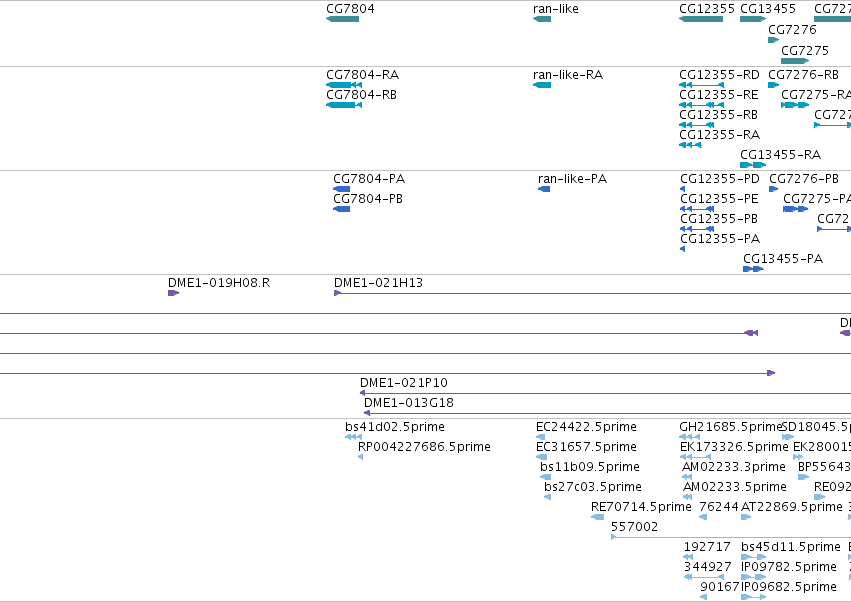Select protein CG12355-PD
The width and height of the screenshot is (851, 602).
click(720, 179)
